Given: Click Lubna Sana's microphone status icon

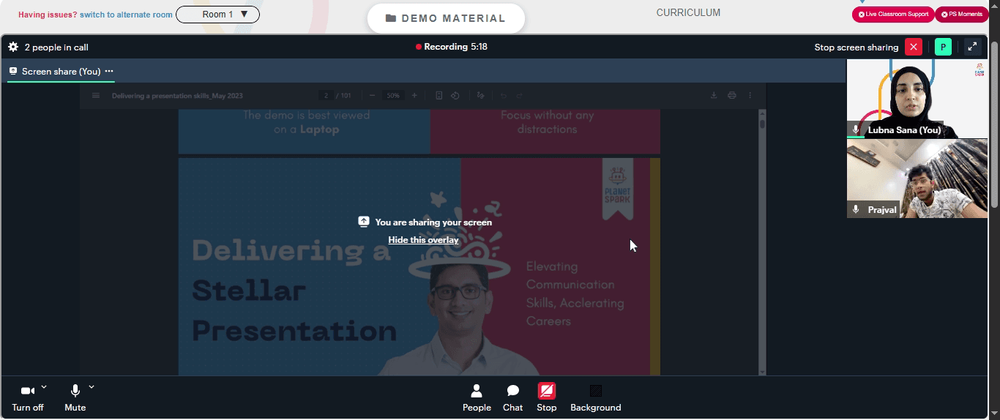Looking at the screenshot, I should pos(855,130).
